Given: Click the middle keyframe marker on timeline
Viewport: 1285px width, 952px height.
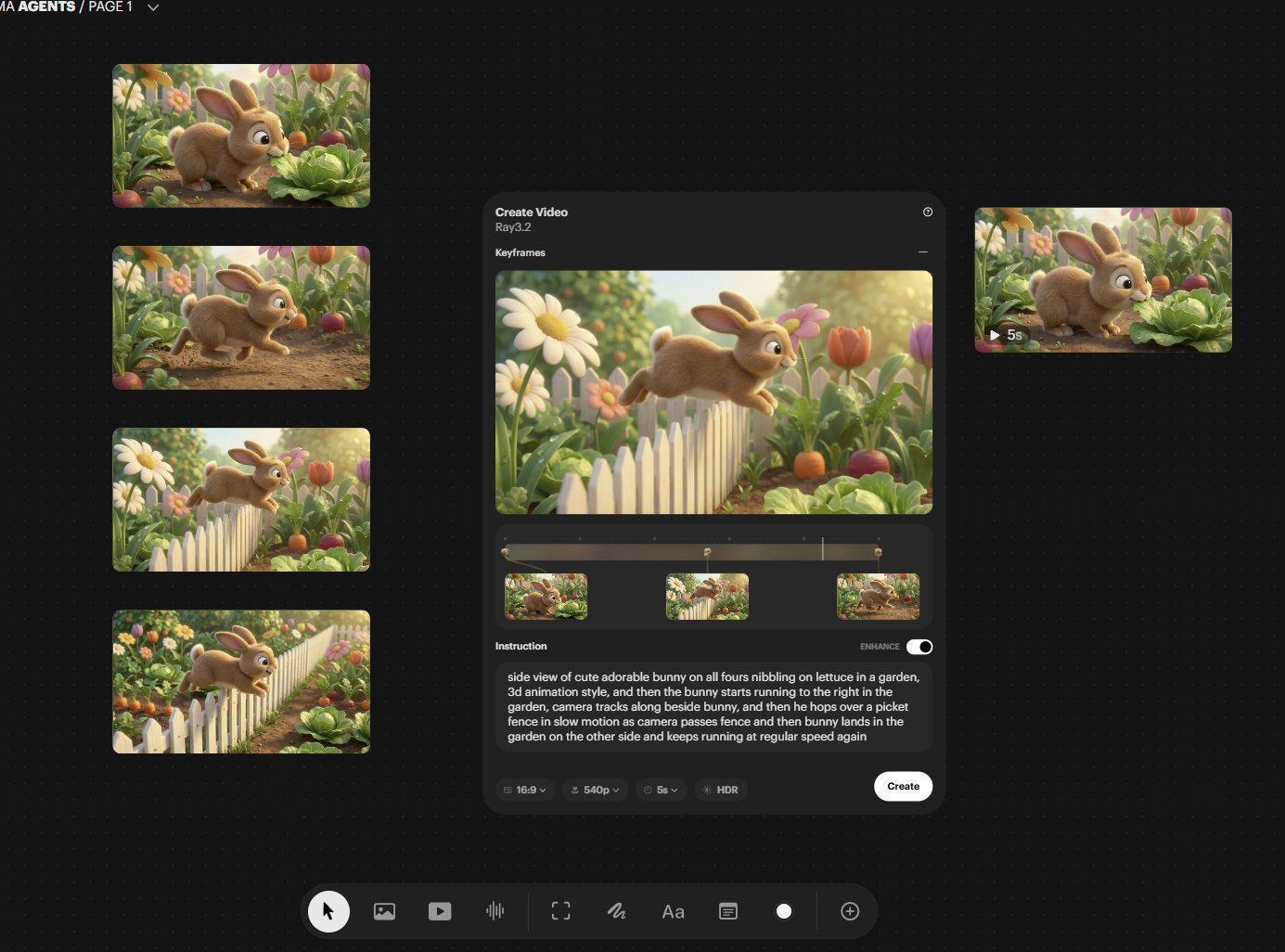Looking at the screenshot, I should (x=707, y=552).
